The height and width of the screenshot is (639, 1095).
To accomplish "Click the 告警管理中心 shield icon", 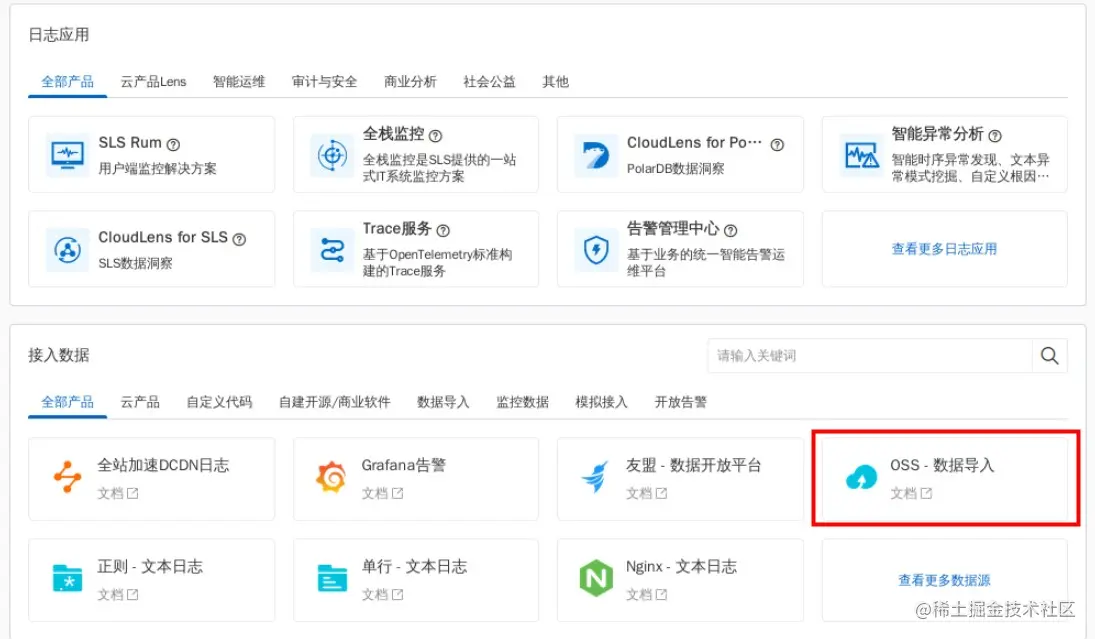I will point(596,249).
